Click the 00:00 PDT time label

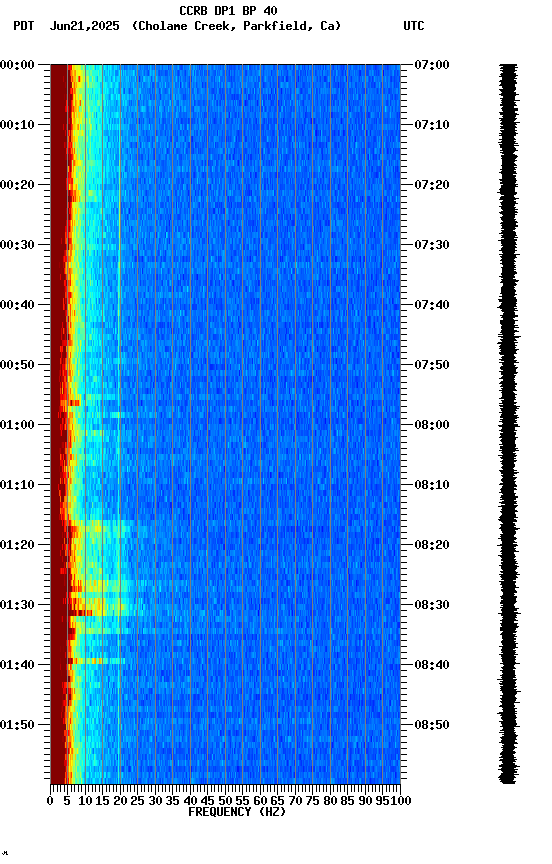(x=17, y=65)
